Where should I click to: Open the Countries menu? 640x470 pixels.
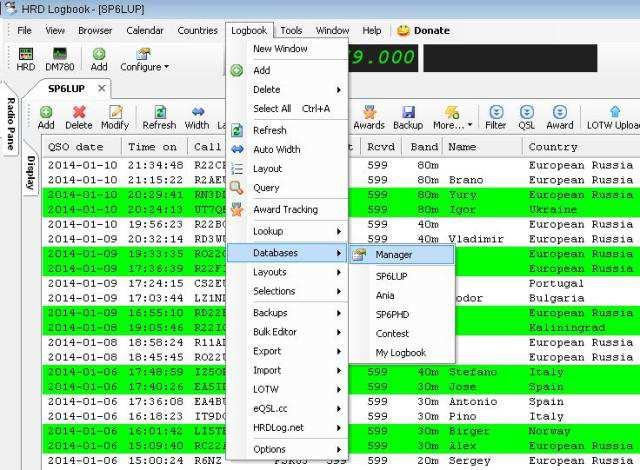click(198, 31)
